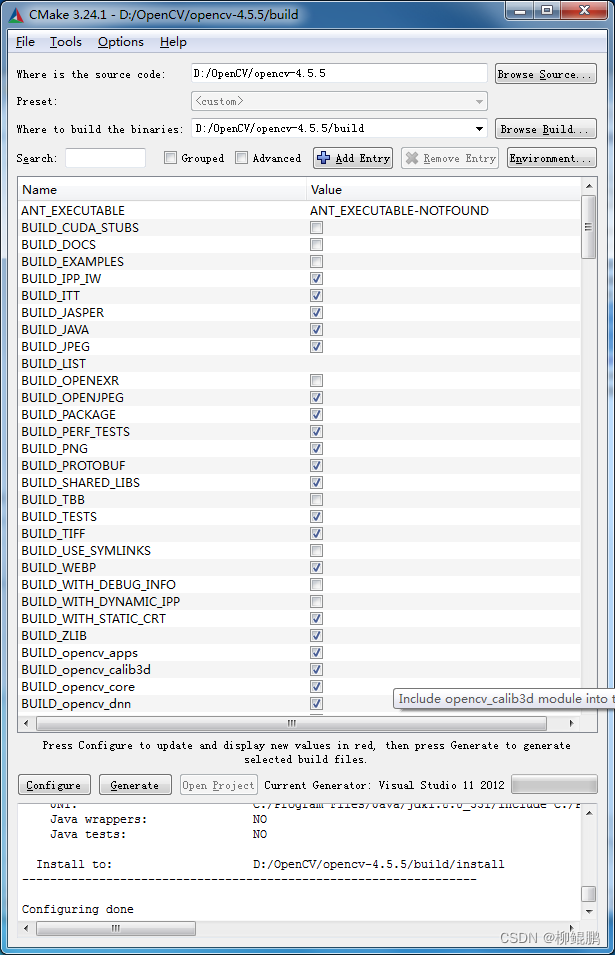Select the BUILD_LIST entry
The image size is (615, 955).
(x=54, y=364)
